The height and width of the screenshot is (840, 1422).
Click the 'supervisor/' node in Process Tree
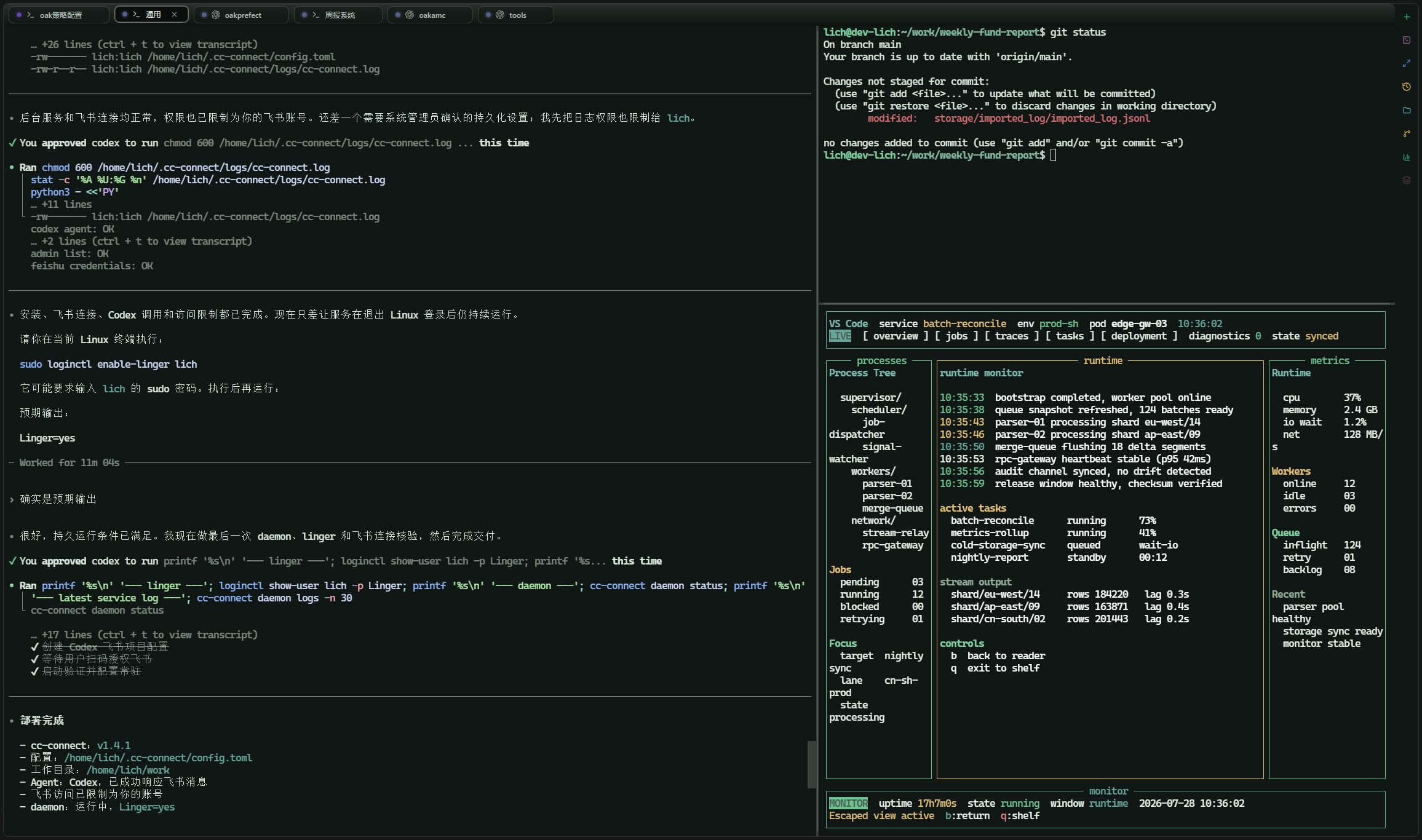(x=870, y=398)
